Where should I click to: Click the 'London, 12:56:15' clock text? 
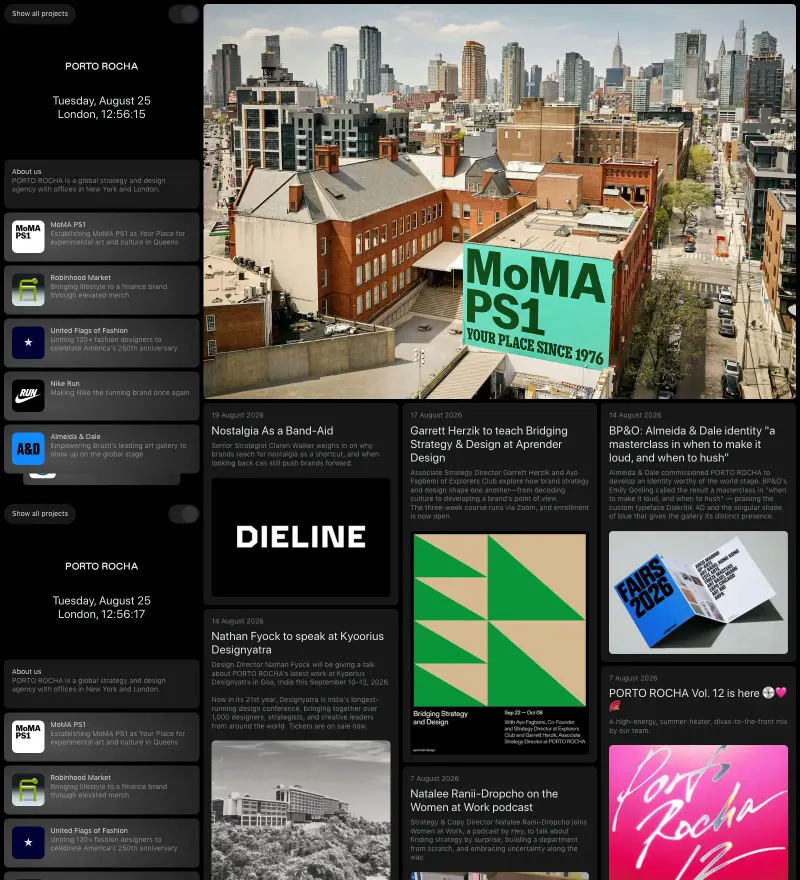pos(102,114)
